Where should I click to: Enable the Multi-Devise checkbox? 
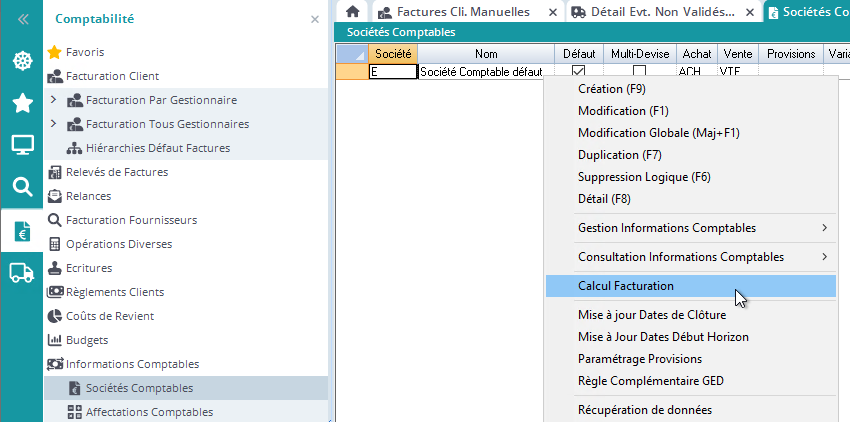[x=639, y=72]
